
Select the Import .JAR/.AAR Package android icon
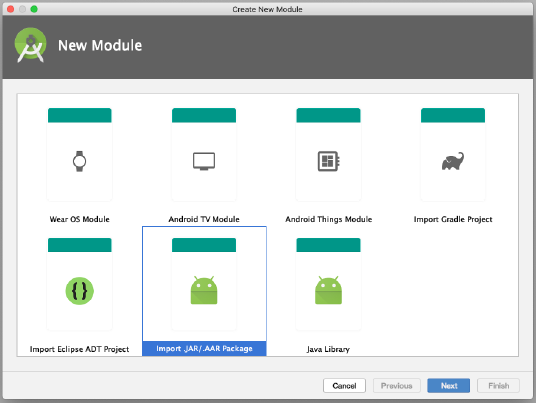point(204,290)
